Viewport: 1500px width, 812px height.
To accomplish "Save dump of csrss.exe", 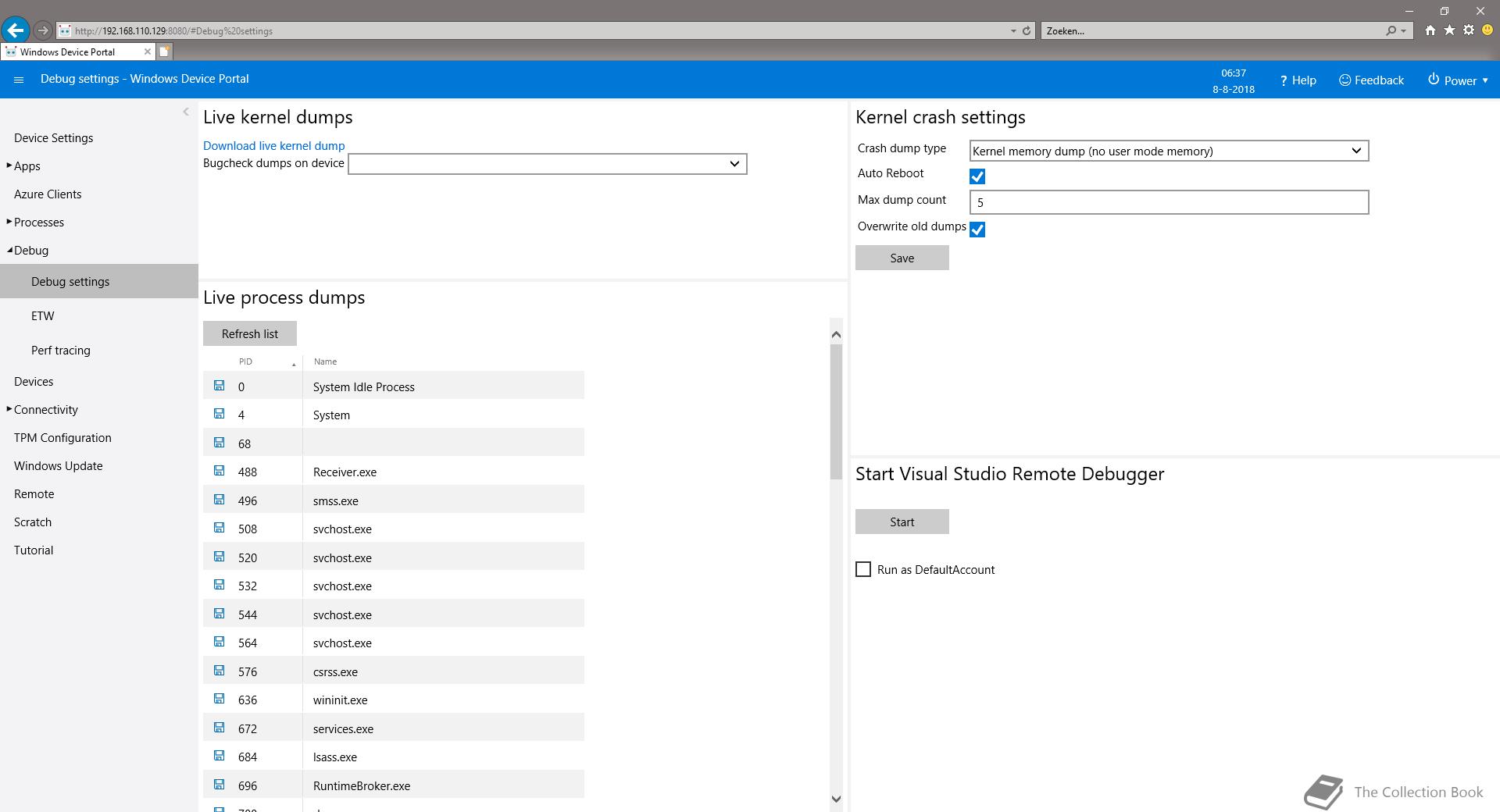I will (x=219, y=670).
